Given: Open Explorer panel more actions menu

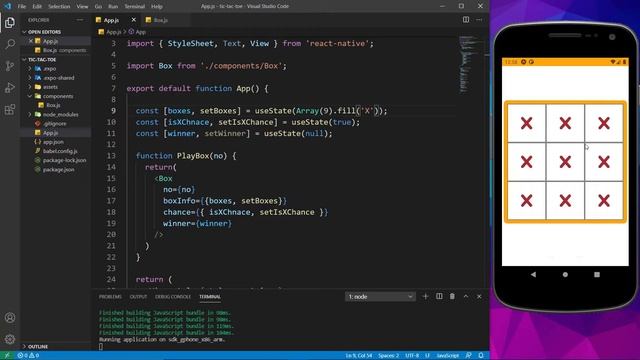Looking at the screenshot, I should point(80,20).
